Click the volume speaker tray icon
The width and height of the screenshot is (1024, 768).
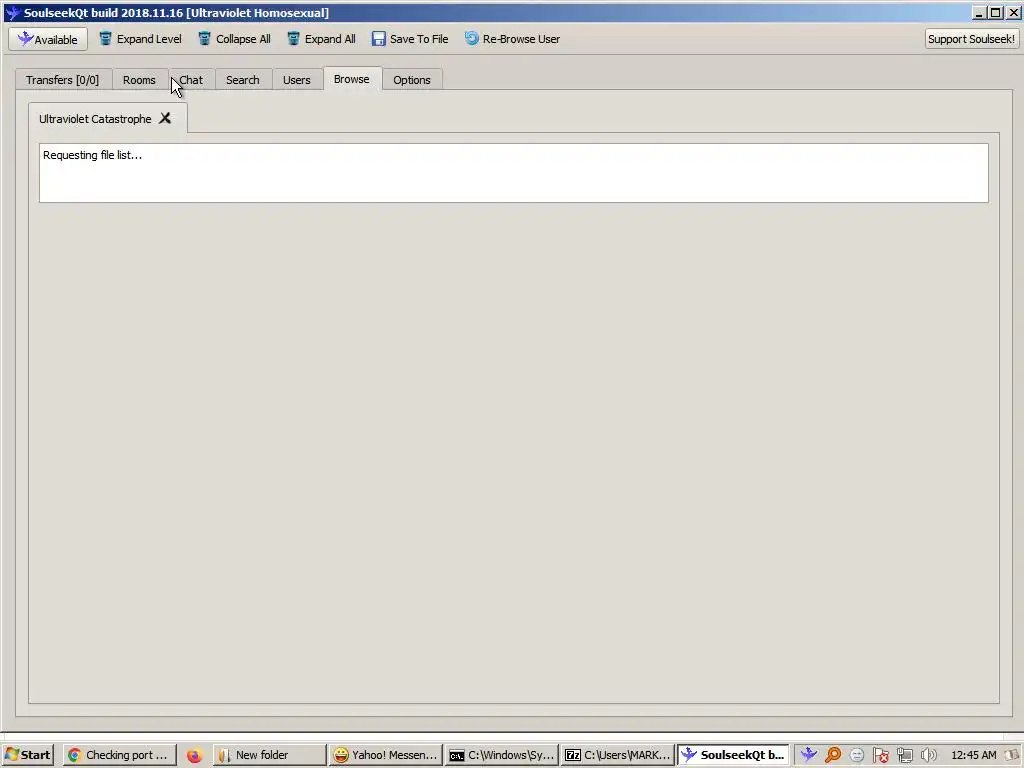pyautogui.click(x=928, y=755)
